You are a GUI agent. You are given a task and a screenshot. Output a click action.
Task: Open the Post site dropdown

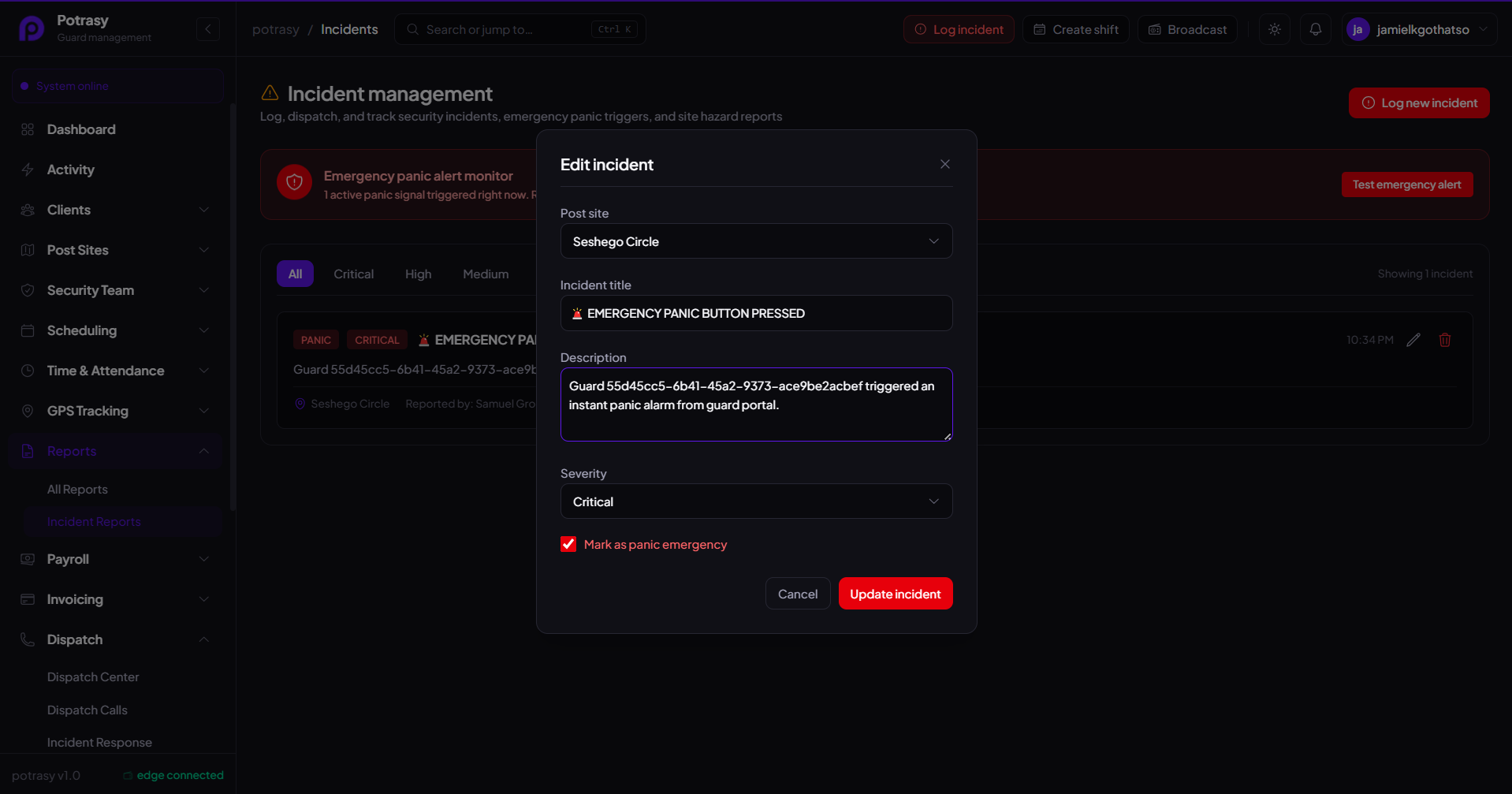tap(756, 241)
